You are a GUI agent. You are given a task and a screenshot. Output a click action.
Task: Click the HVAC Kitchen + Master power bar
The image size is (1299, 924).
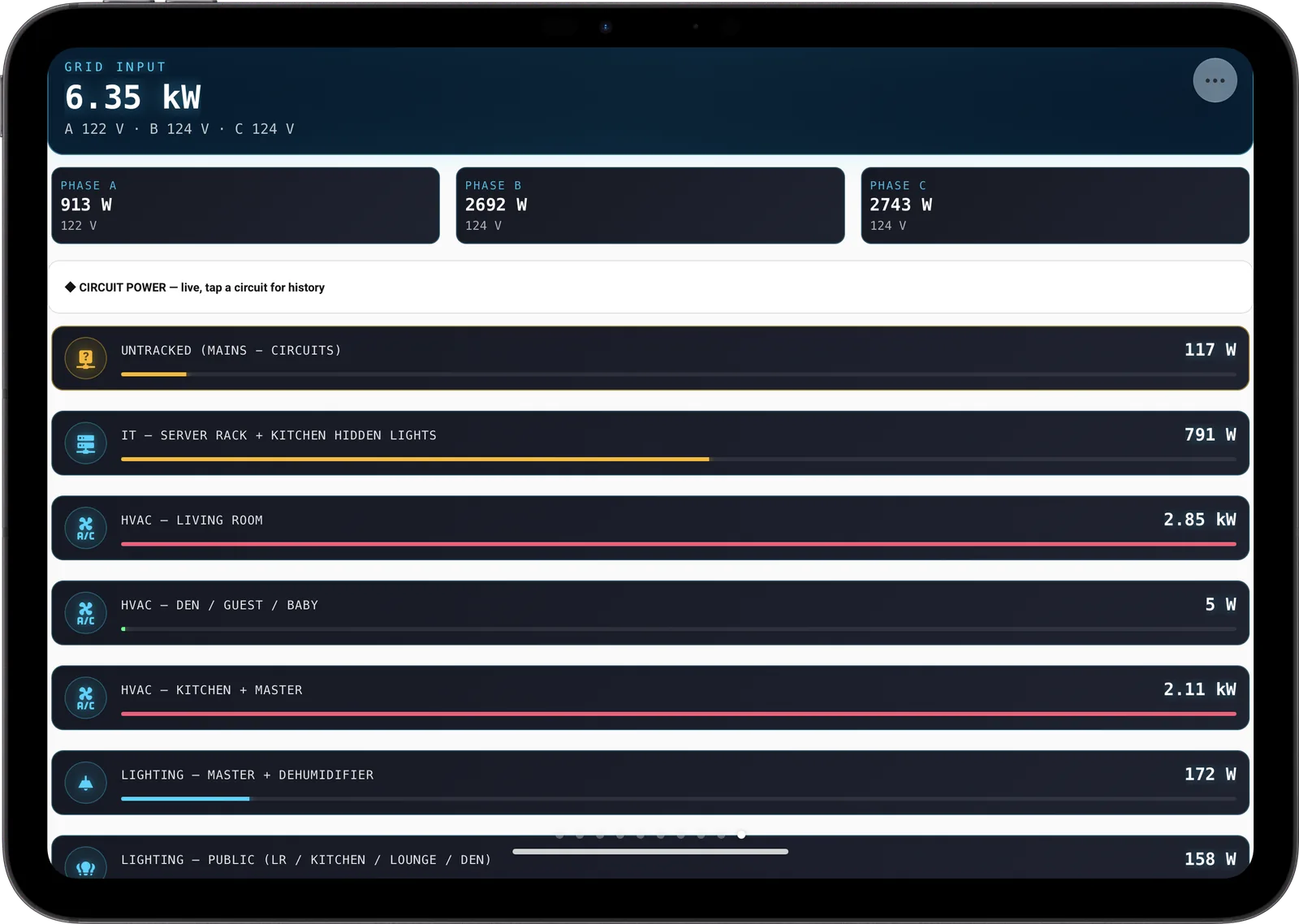[679, 714]
